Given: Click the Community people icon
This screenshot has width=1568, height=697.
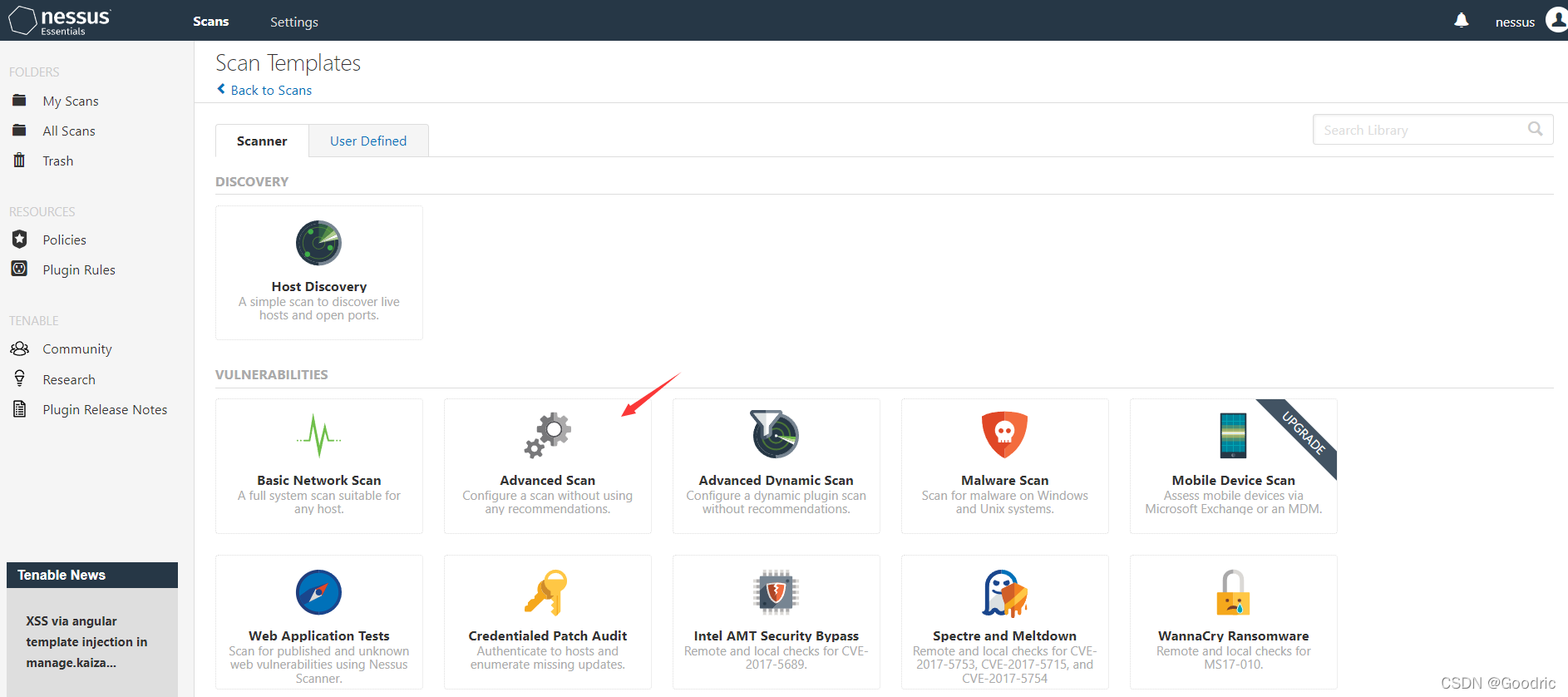Looking at the screenshot, I should tap(19, 348).
